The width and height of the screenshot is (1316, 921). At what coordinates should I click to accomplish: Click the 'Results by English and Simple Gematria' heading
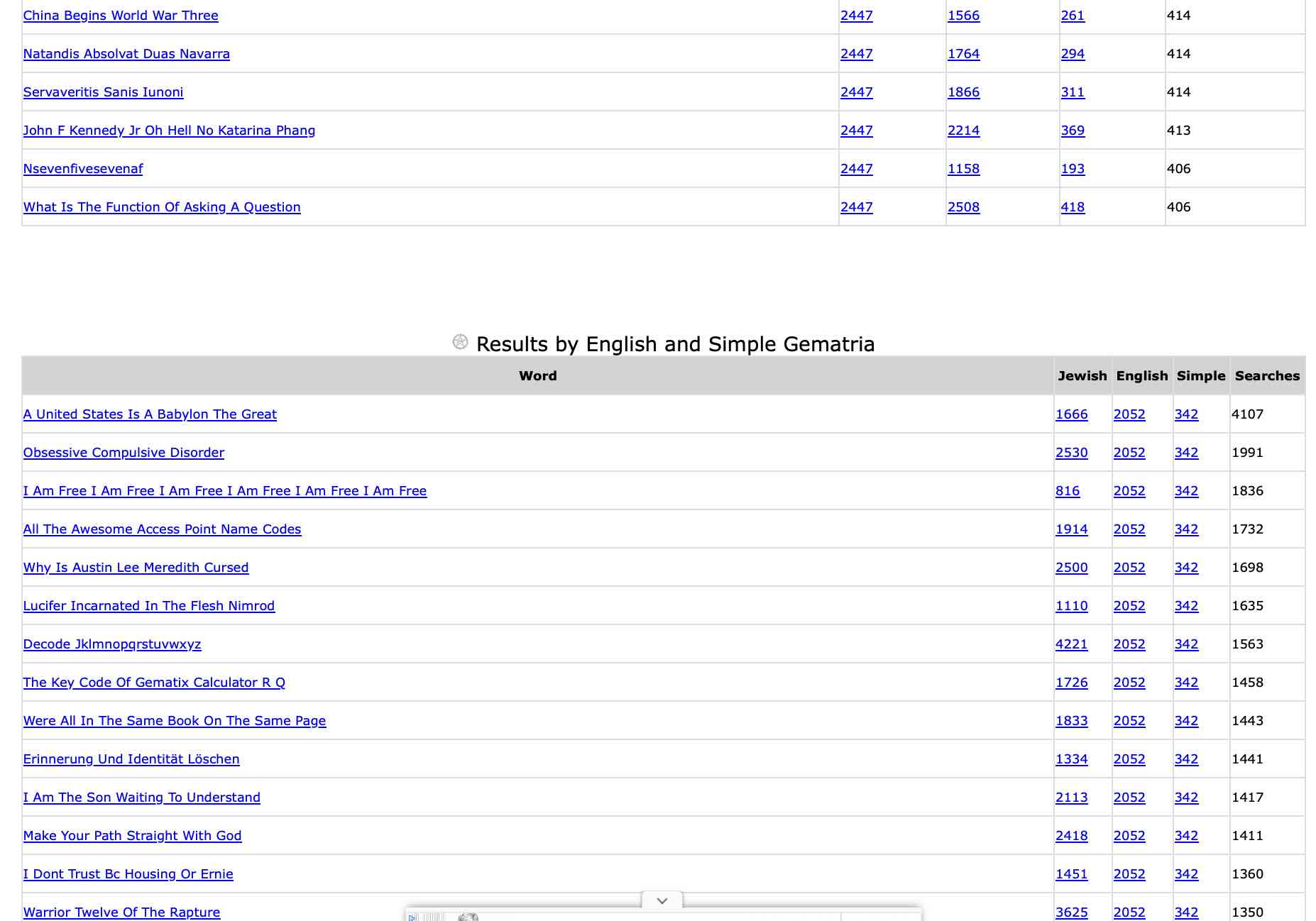click(675, 344)
